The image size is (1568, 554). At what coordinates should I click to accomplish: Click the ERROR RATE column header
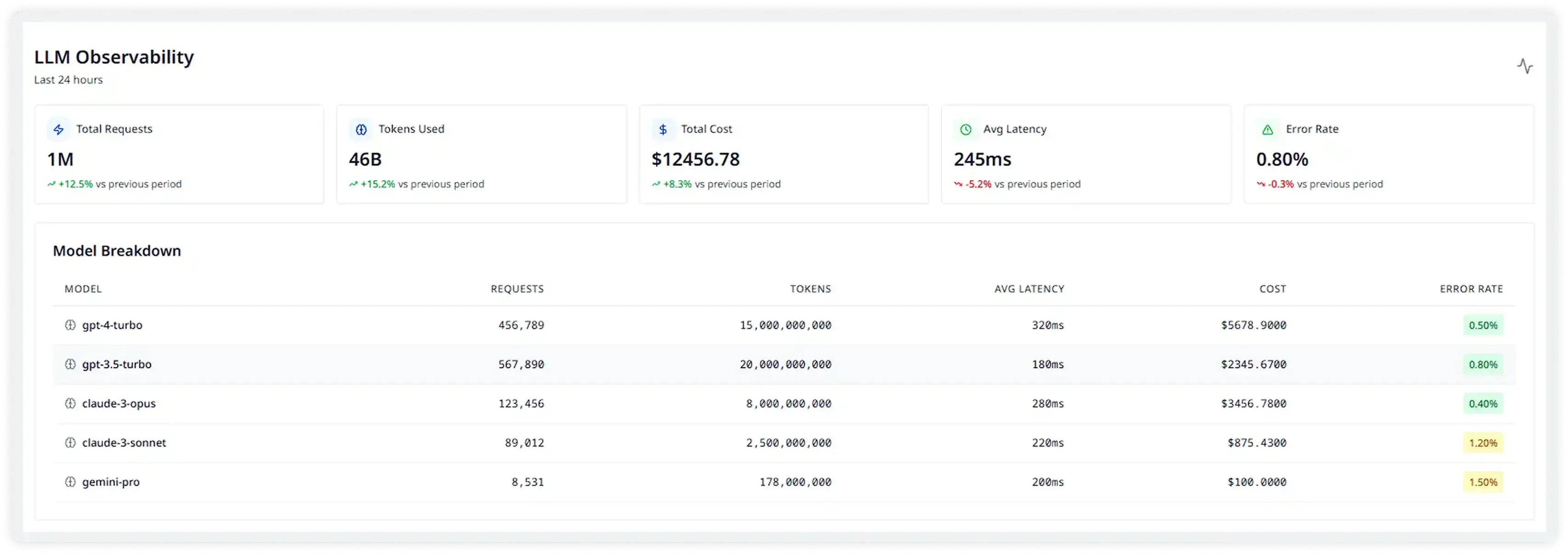tap(1471, 289)
